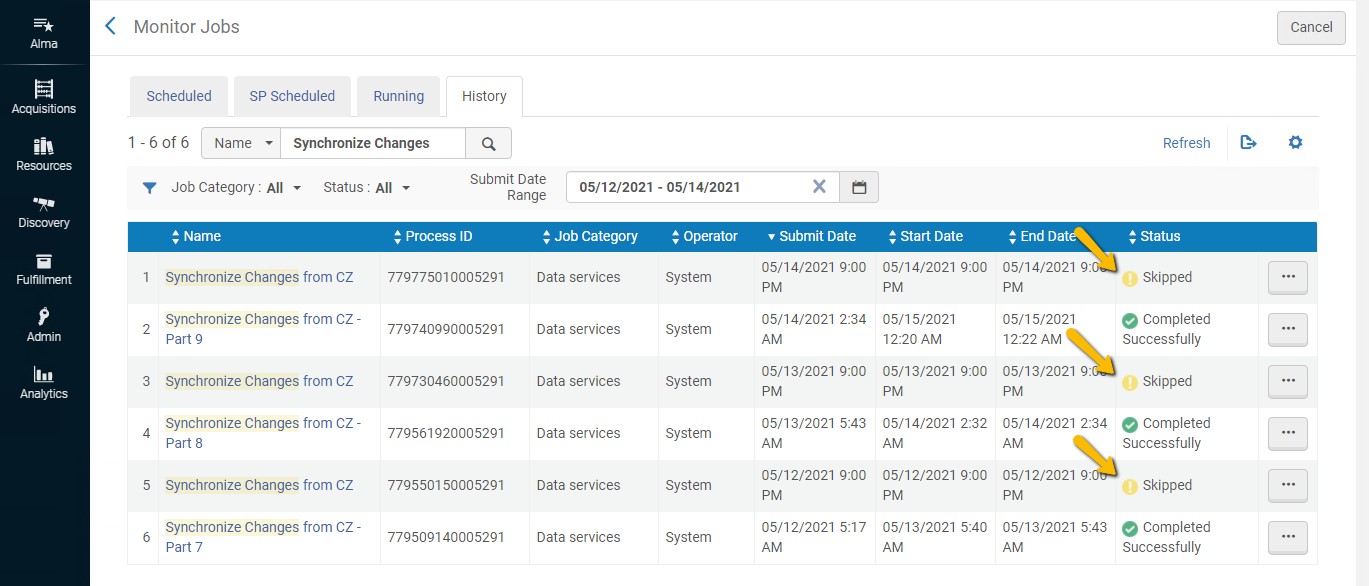Screen dimensions: 1369x586
Task: Open the Discovery telescope icon
Action: [x=43, y=203]
